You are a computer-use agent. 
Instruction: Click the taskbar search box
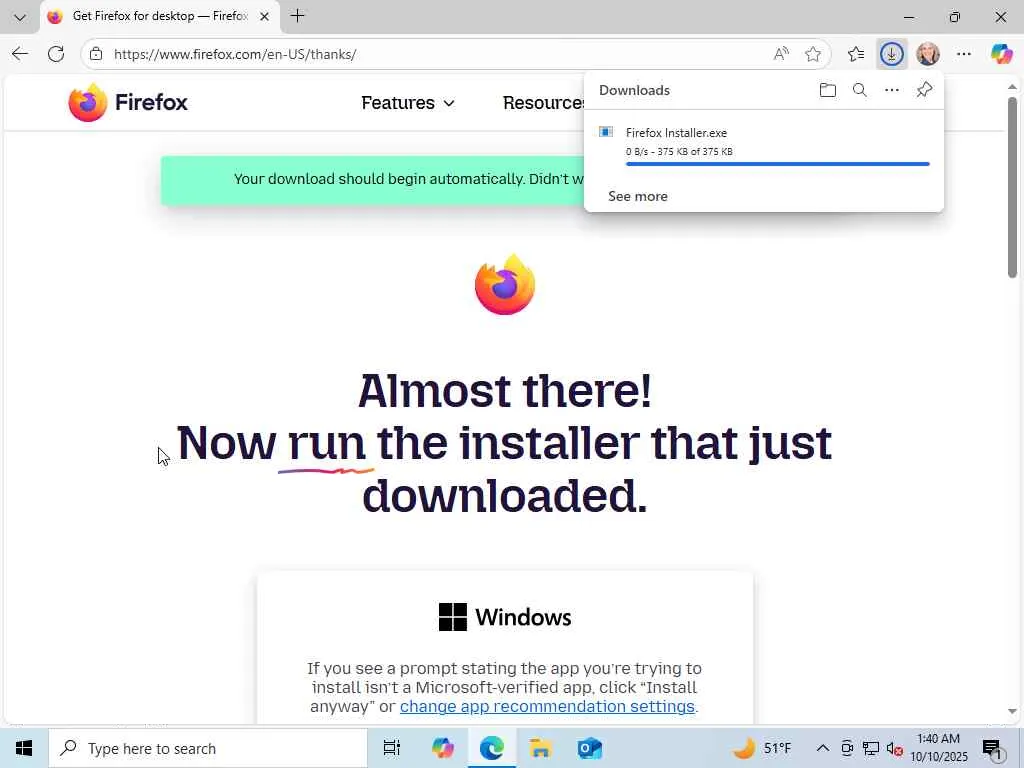coord(208,748)
